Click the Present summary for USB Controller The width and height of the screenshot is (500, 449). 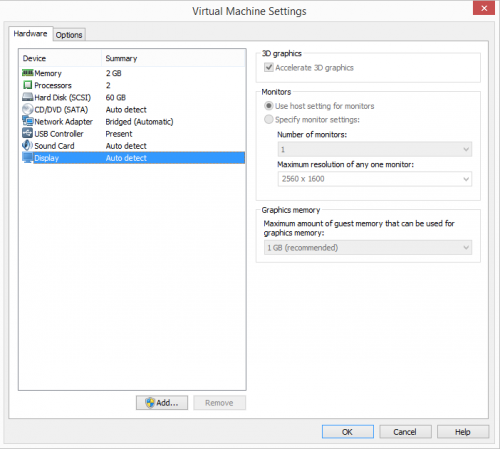(x=119, y=134)
